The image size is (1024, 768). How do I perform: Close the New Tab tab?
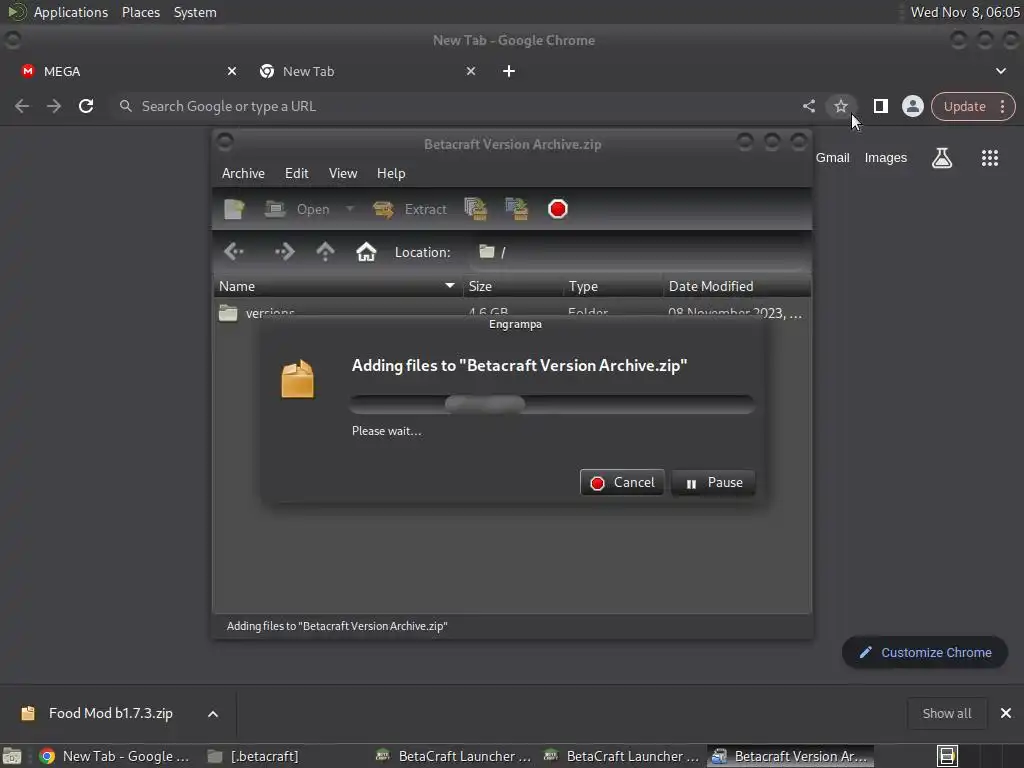(x=471, y=71)
